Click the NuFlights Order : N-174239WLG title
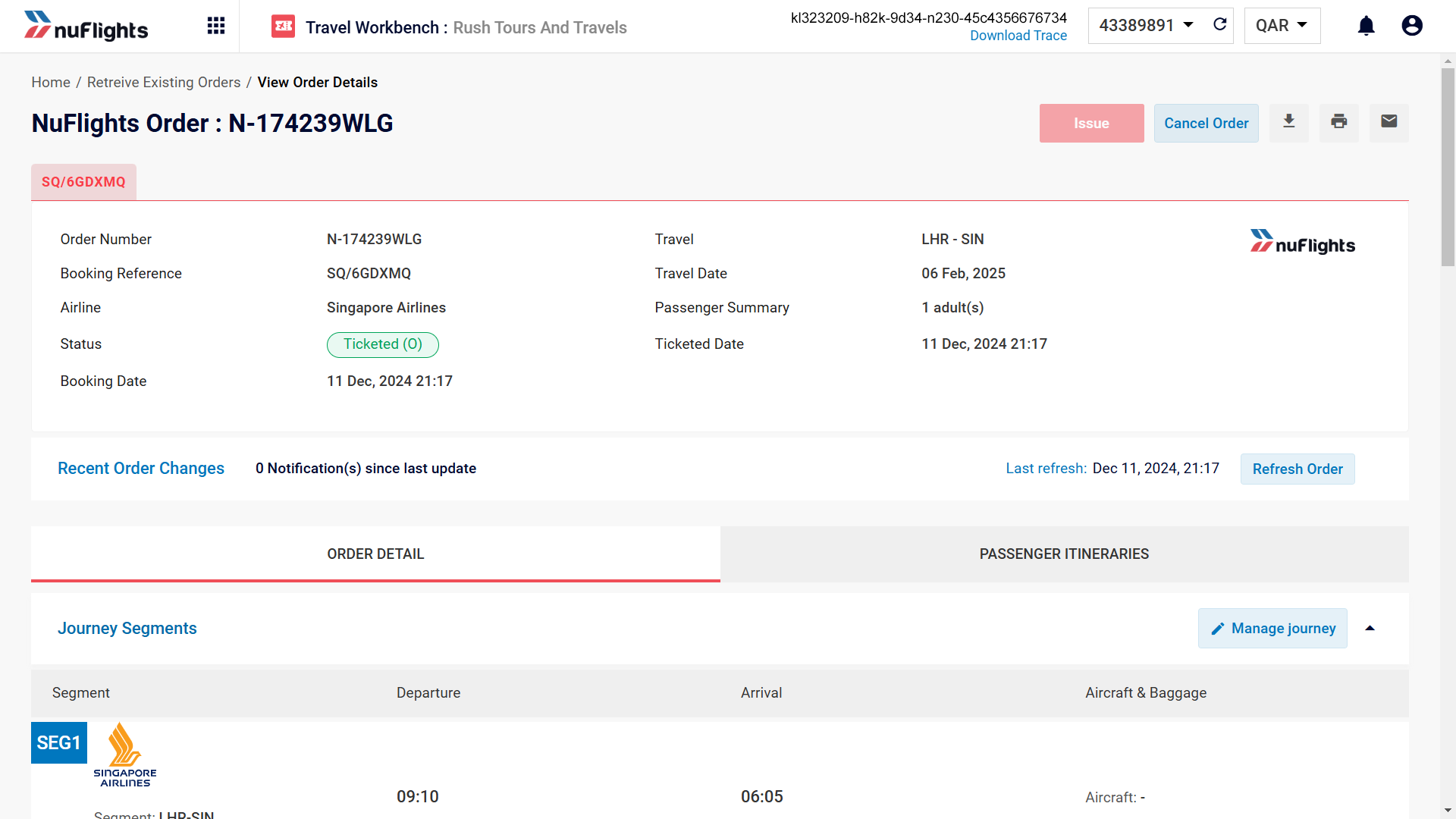 click(x=212, y=123)
